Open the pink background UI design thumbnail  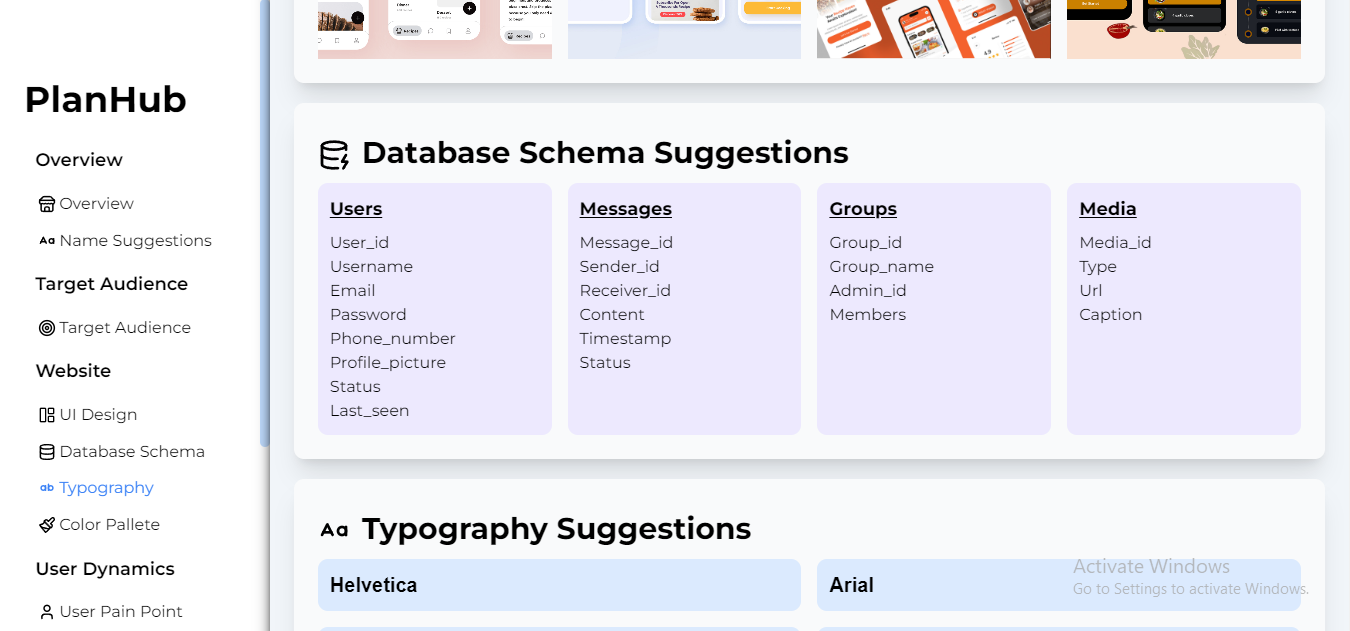click(435, 29)
